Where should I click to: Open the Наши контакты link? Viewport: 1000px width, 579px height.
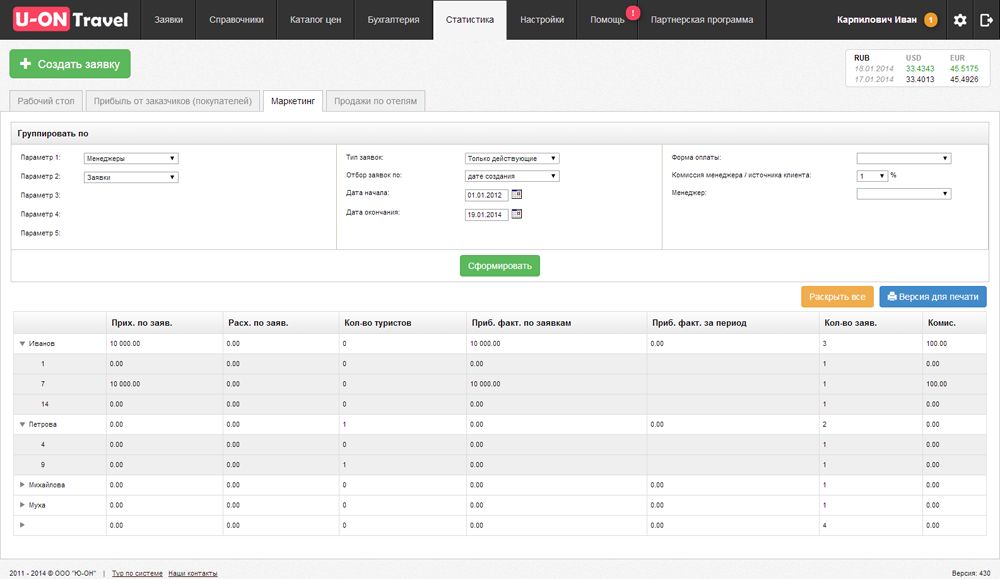point(193,573)
